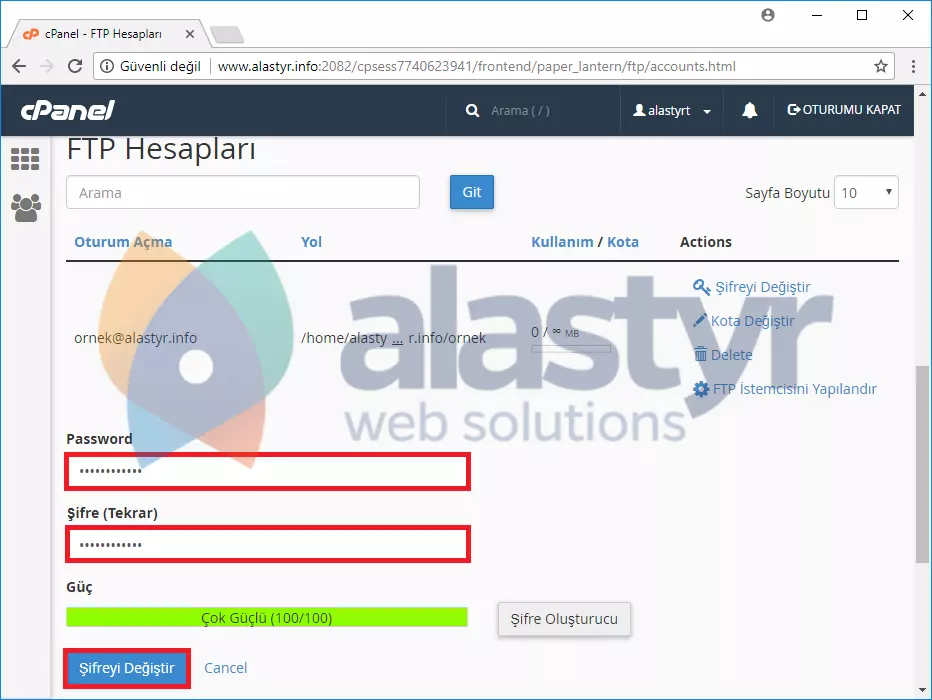The width and height of the screenshot is (932, 700).
Task: Open User Manager icon in sidebar
Action: click(25, 207)
